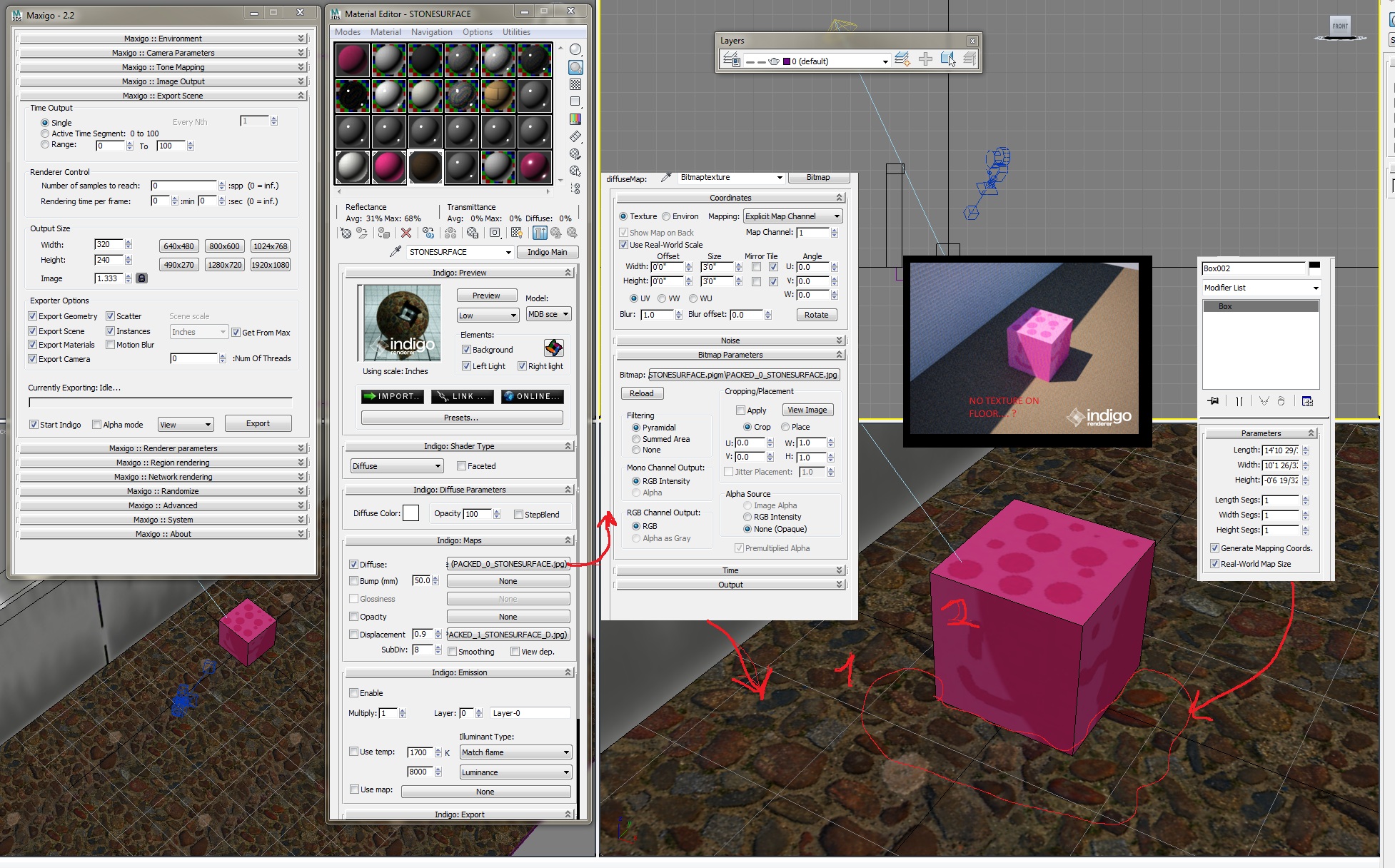Click Material Editor Options icon
Screen dimensions: 1395x868
[x=575, y=153]
